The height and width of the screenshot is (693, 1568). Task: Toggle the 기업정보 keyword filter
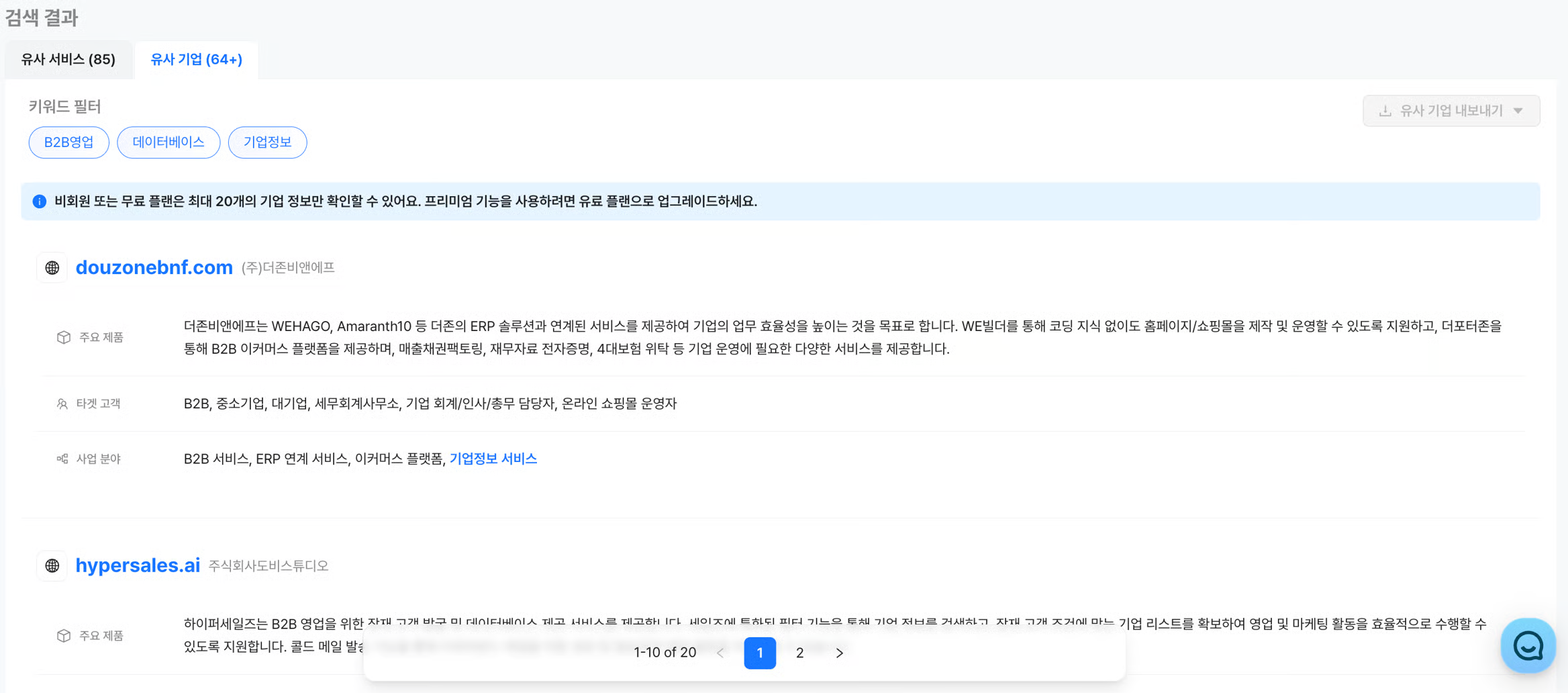(267, 142)
